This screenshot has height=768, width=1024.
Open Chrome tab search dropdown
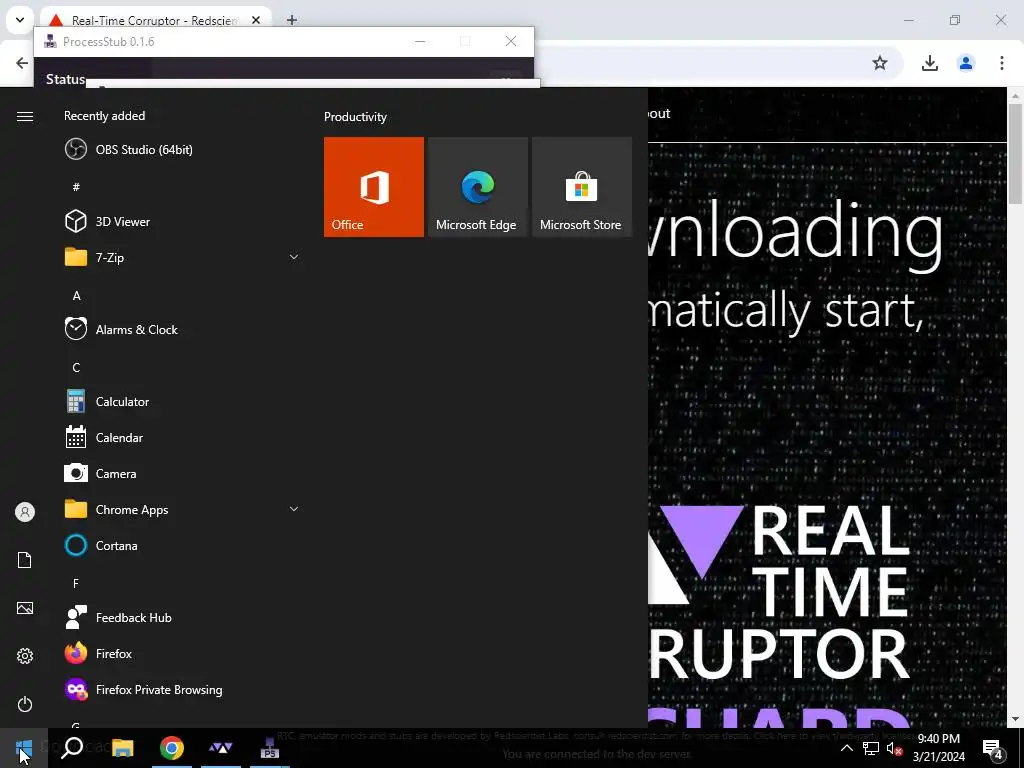click(x=20, y=20)
